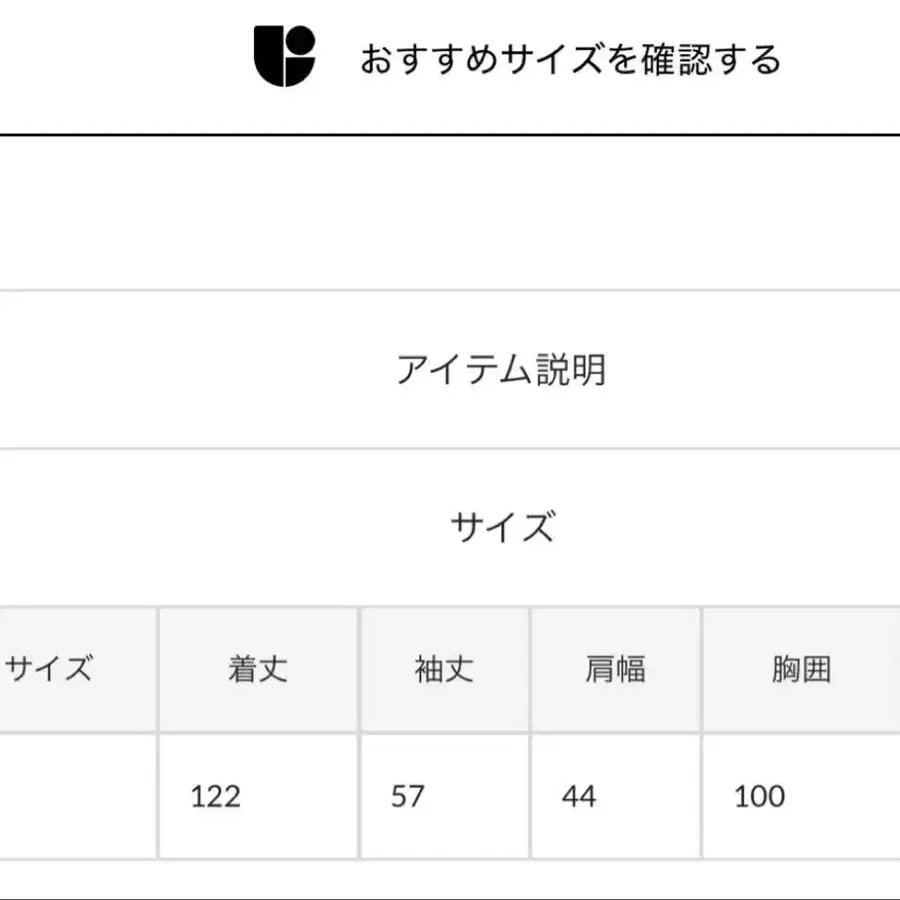Expand the アイテム説明 section

click(501, 370)
